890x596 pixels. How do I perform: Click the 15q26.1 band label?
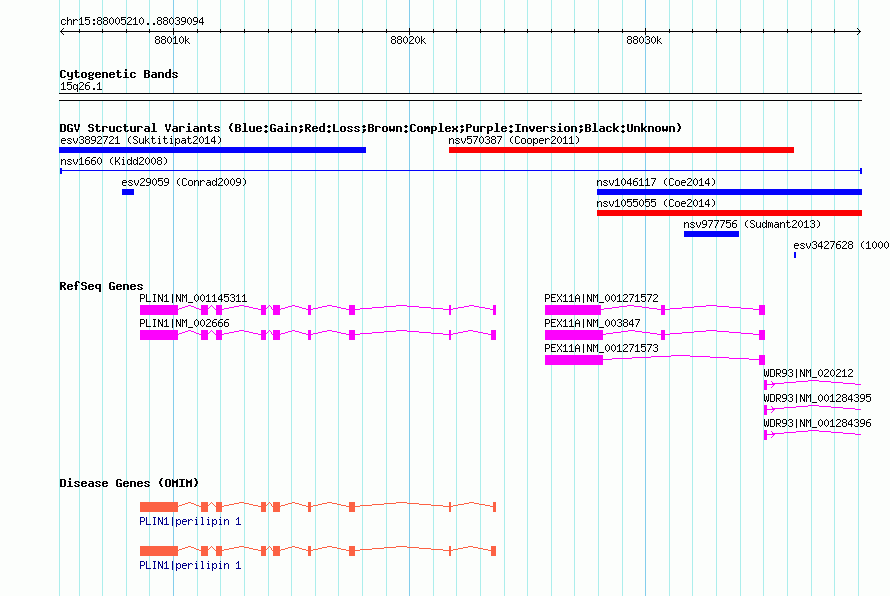tap(81, 86)
